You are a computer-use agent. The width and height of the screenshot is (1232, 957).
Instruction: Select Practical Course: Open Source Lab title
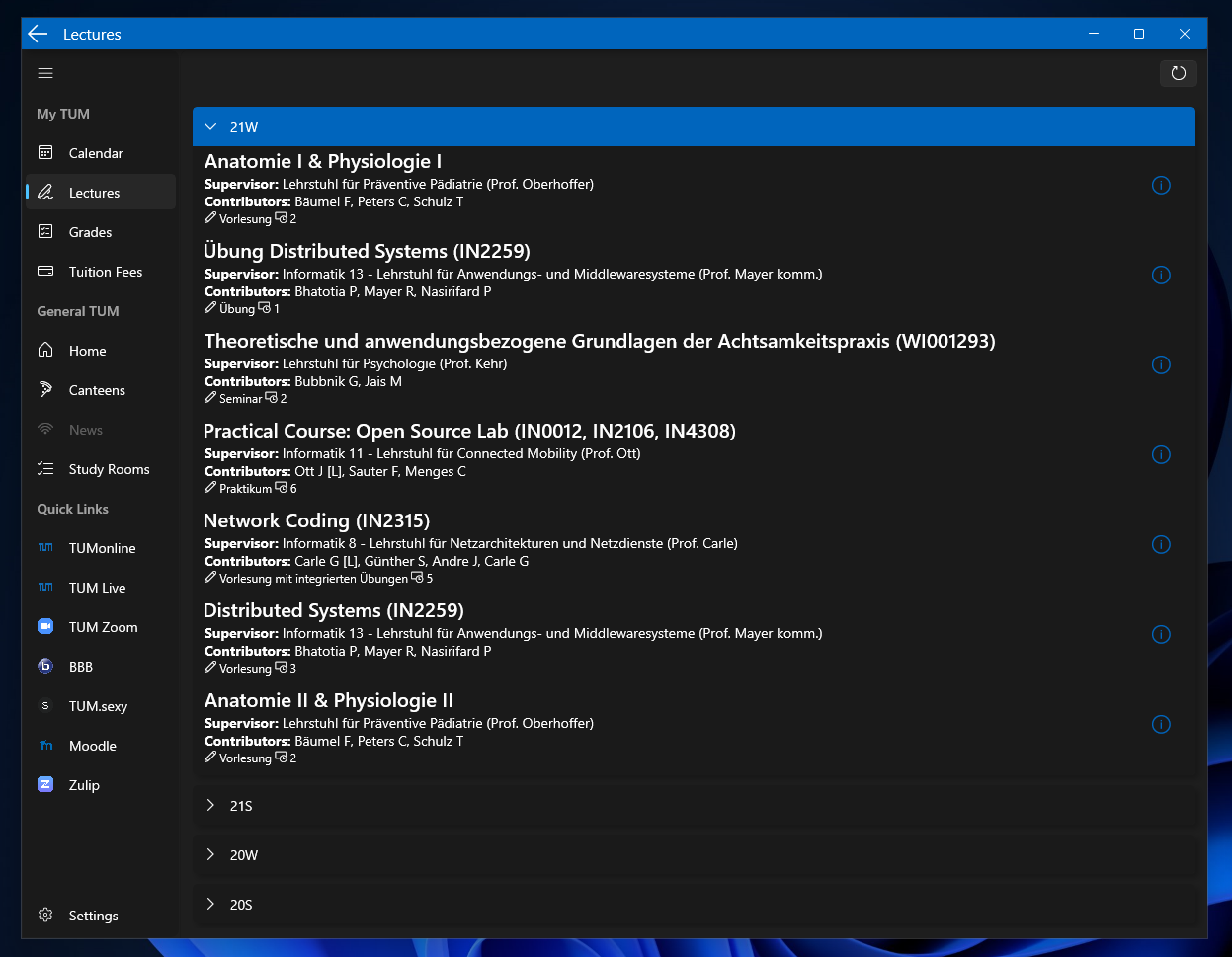(x=469, y=431)
